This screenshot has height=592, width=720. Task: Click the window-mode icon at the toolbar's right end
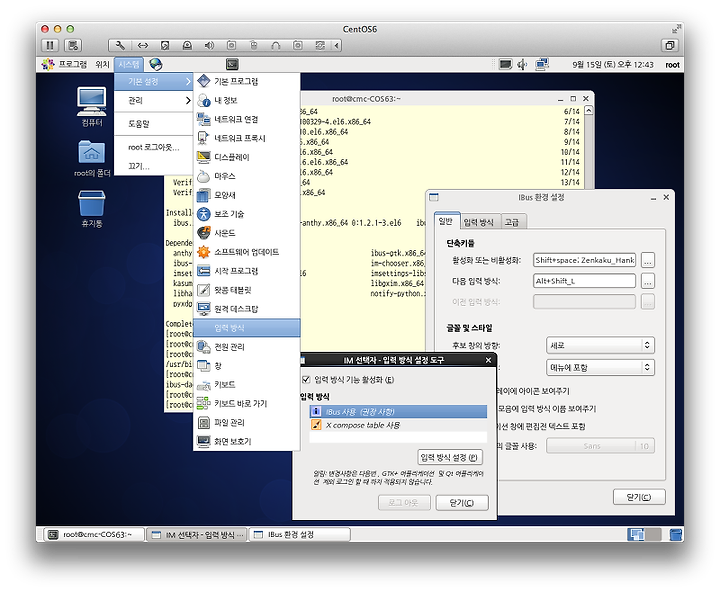(x=669, y=45)
